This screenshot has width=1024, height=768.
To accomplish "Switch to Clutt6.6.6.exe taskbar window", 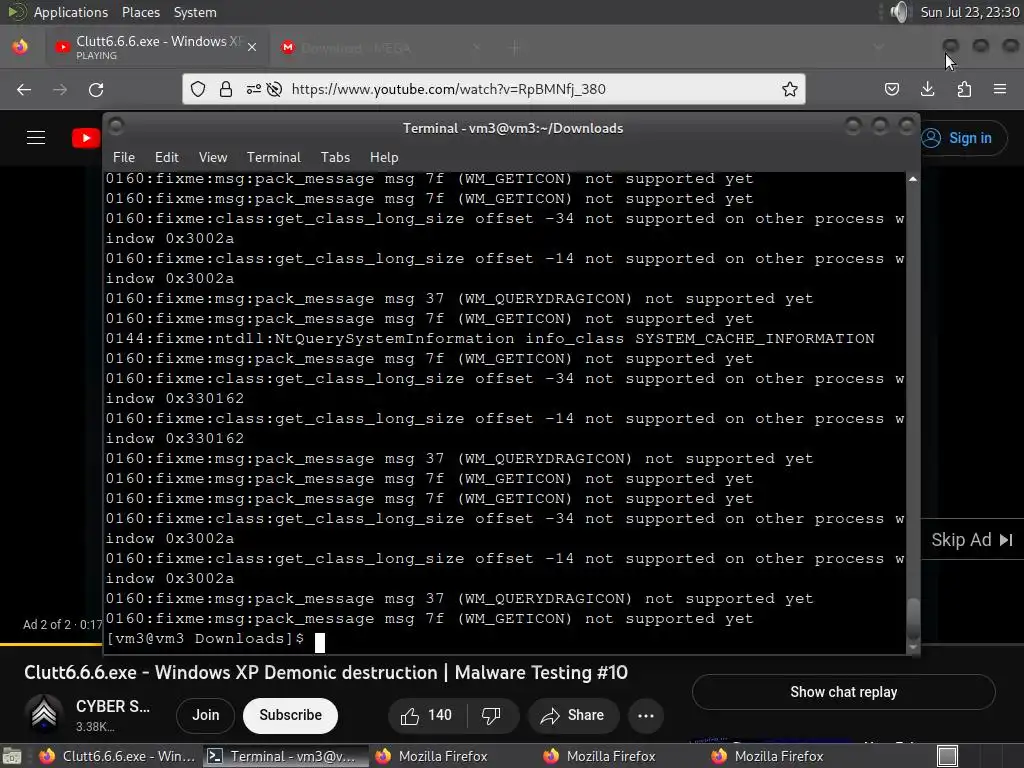I will (118, 756).
